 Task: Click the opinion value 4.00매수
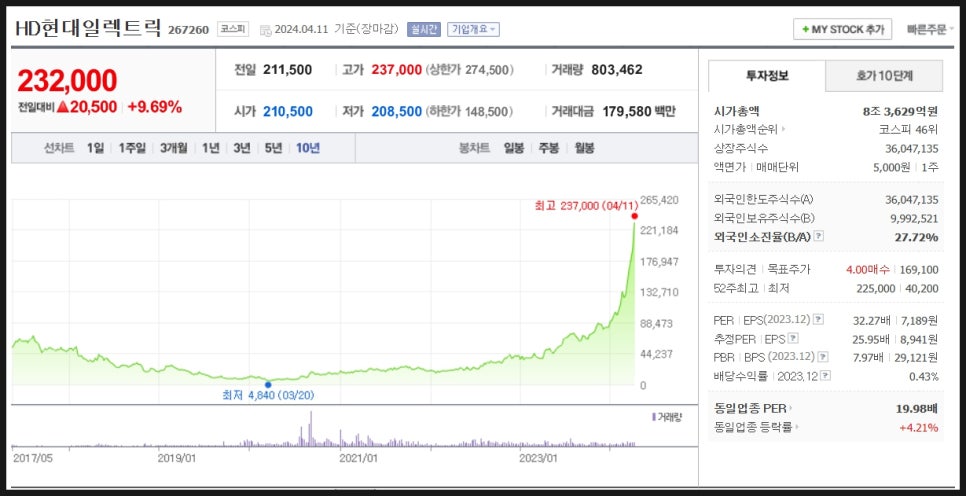click(868, 269)
